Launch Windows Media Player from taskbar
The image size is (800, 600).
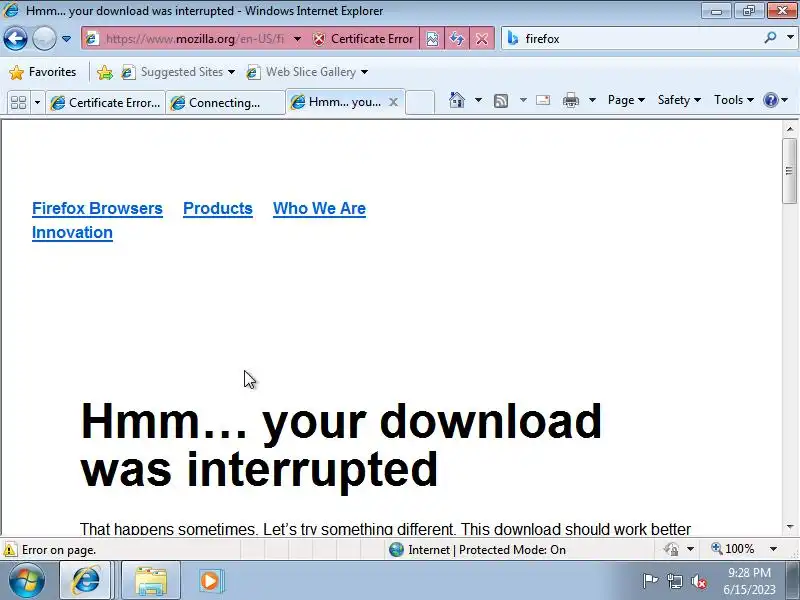coord(210,581)
